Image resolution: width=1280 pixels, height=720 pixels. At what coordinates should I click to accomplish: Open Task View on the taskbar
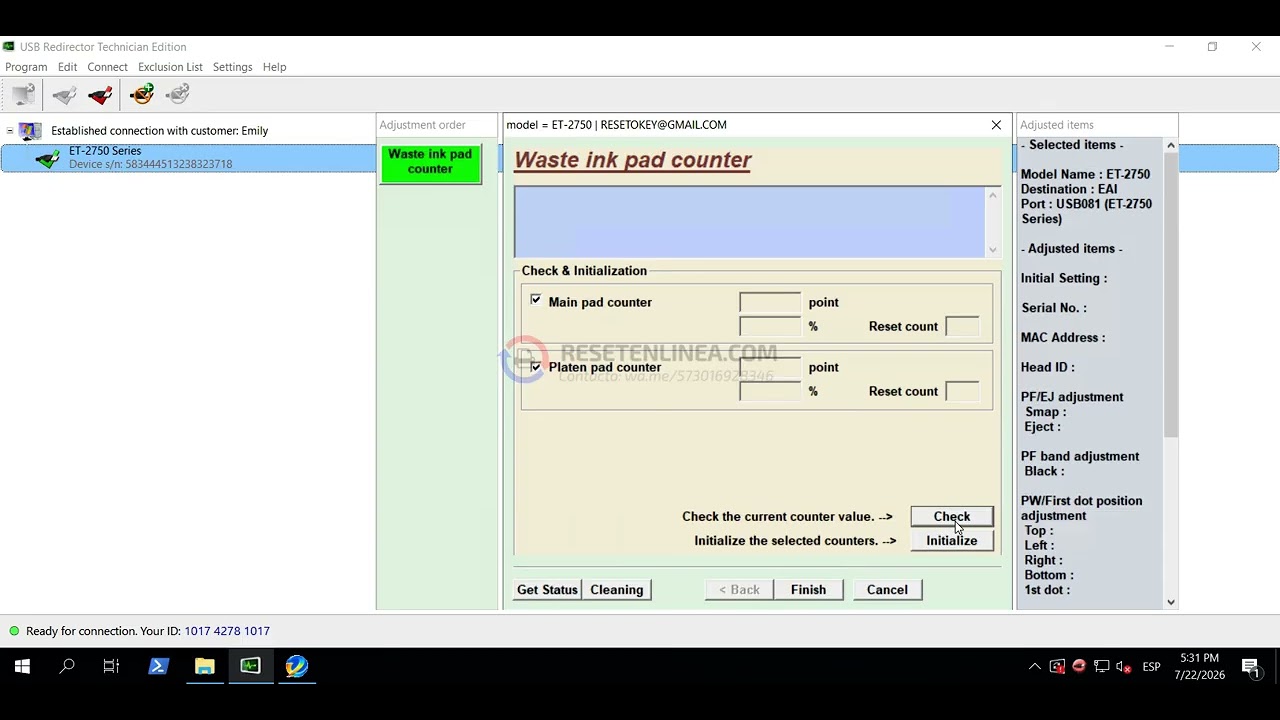111,666
